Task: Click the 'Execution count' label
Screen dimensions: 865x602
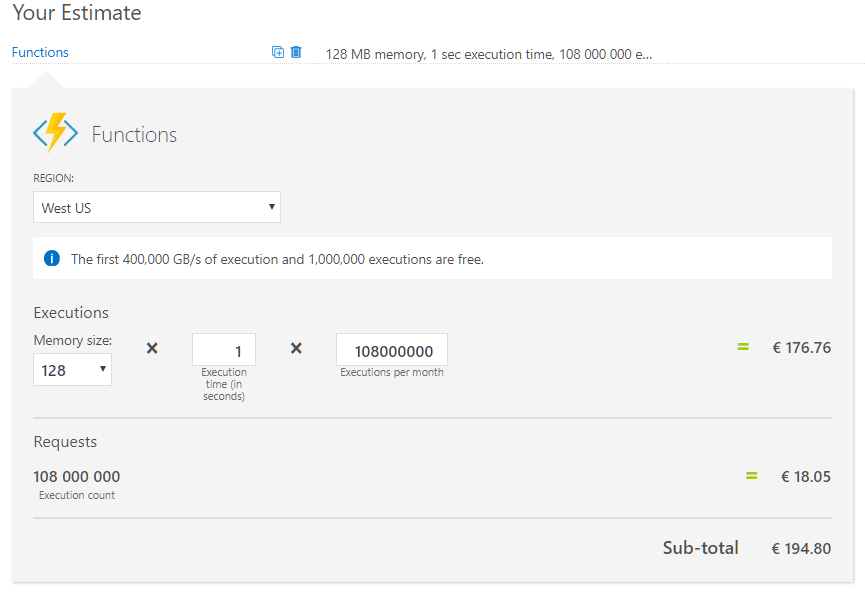Action: (x=77, y=496)
